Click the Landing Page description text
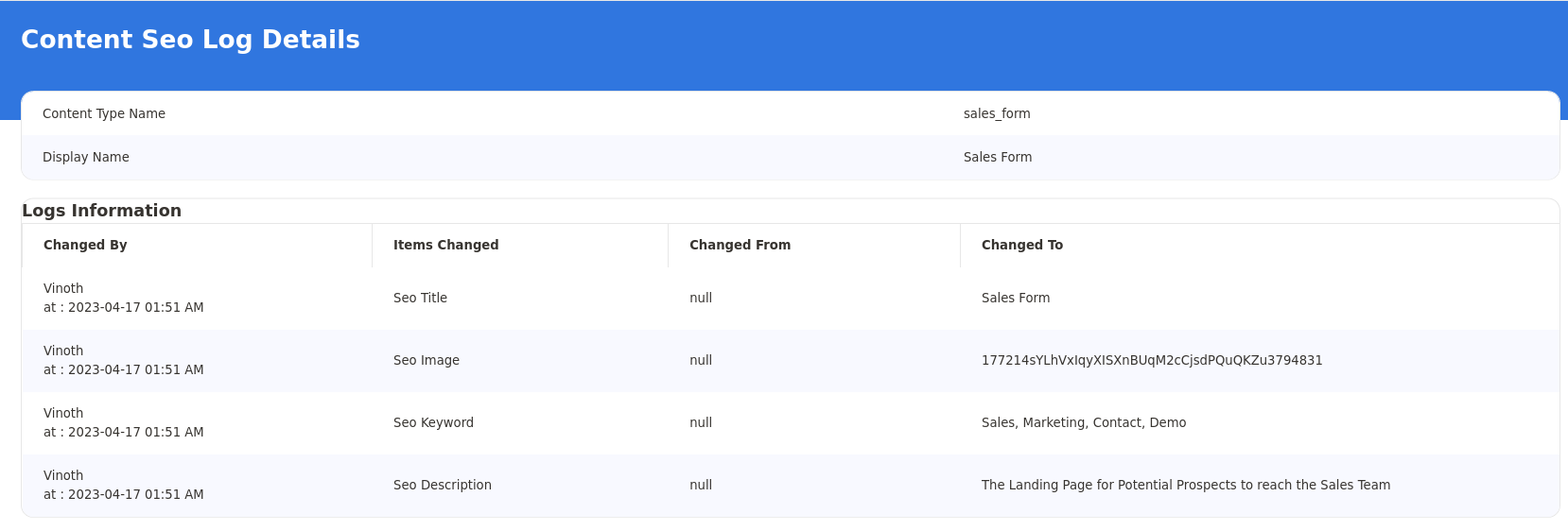Screen dimensions: 1568x531 coord(1186,485)
